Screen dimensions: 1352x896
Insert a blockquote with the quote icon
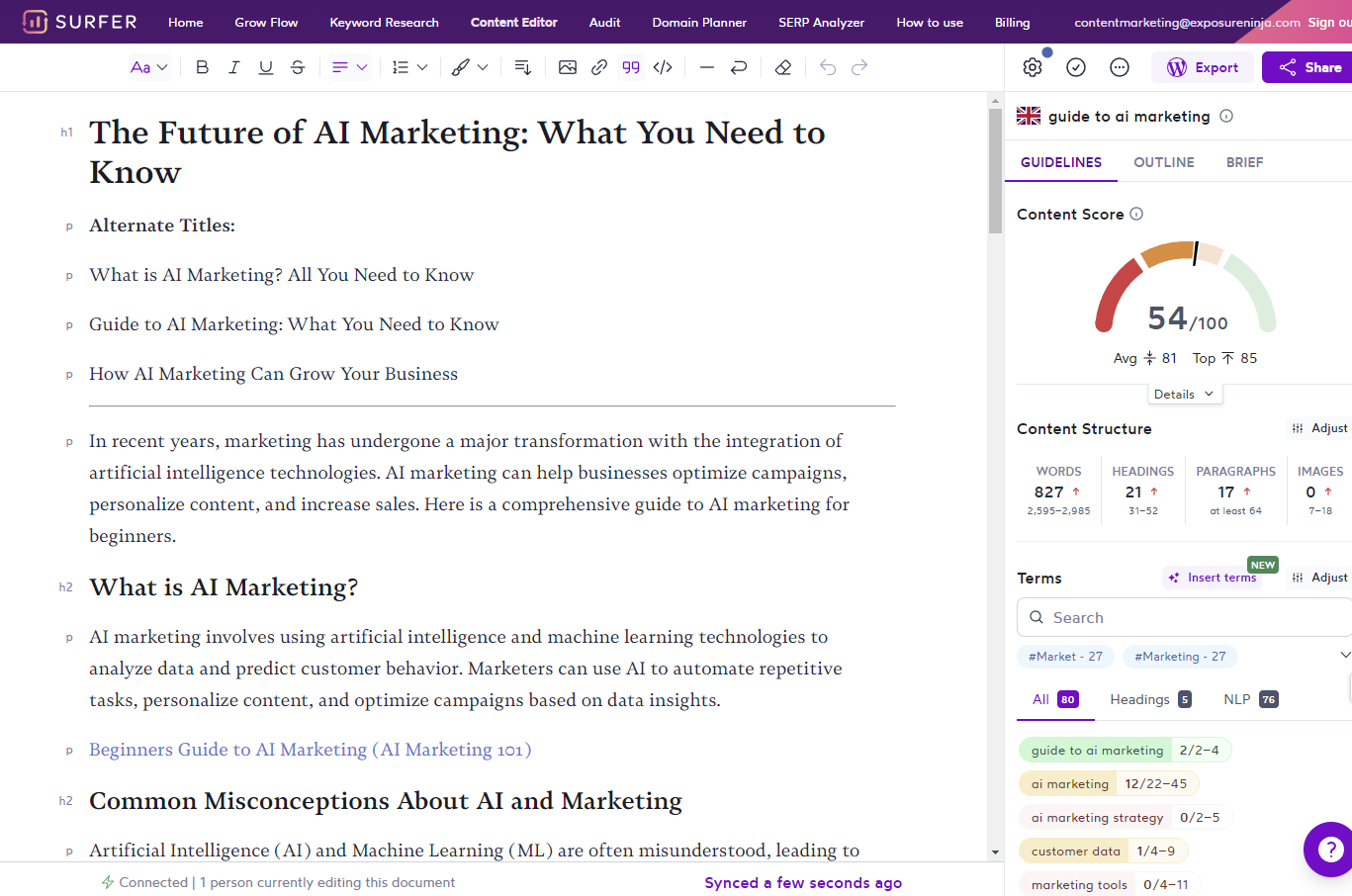tap(631, 67)
